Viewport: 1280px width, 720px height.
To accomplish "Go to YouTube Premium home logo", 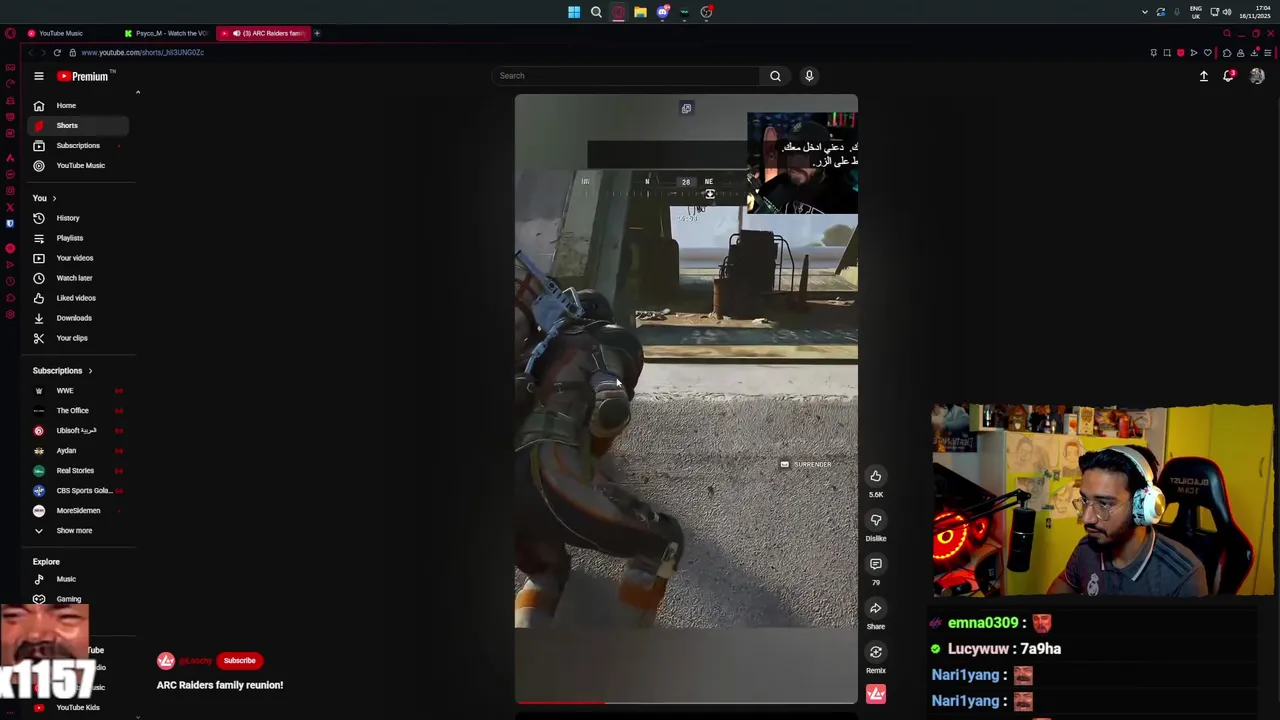I will point(85,76).
